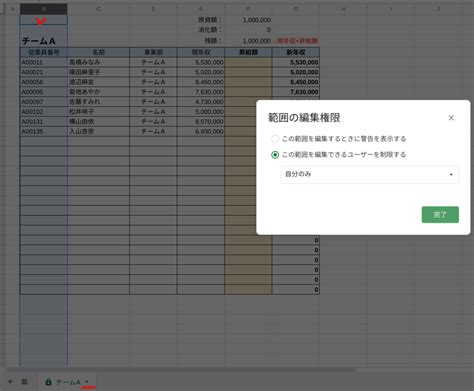474x391 pixels.
Task: Select employee number cell A00135
Action: pos(44,131)
